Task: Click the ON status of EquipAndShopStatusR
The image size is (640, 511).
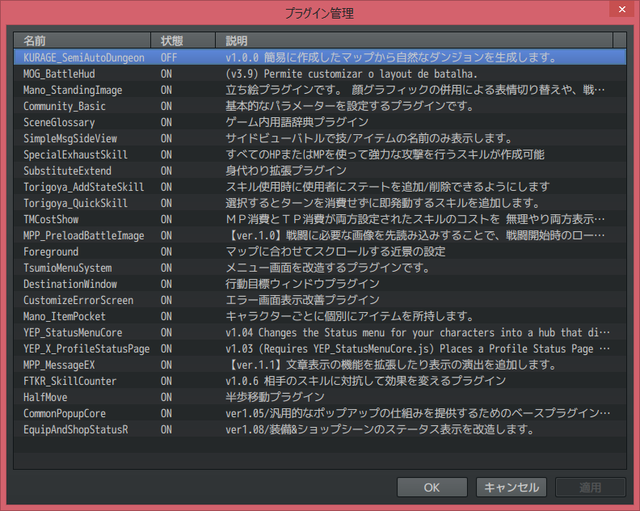Action: pyautogui.click(x=166, y=430)
